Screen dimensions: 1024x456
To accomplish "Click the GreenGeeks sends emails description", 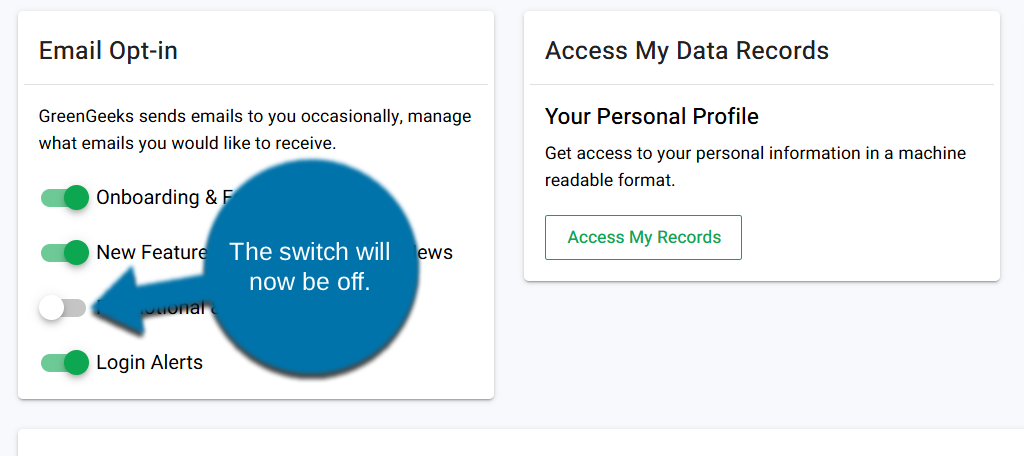I will (255, 130).
